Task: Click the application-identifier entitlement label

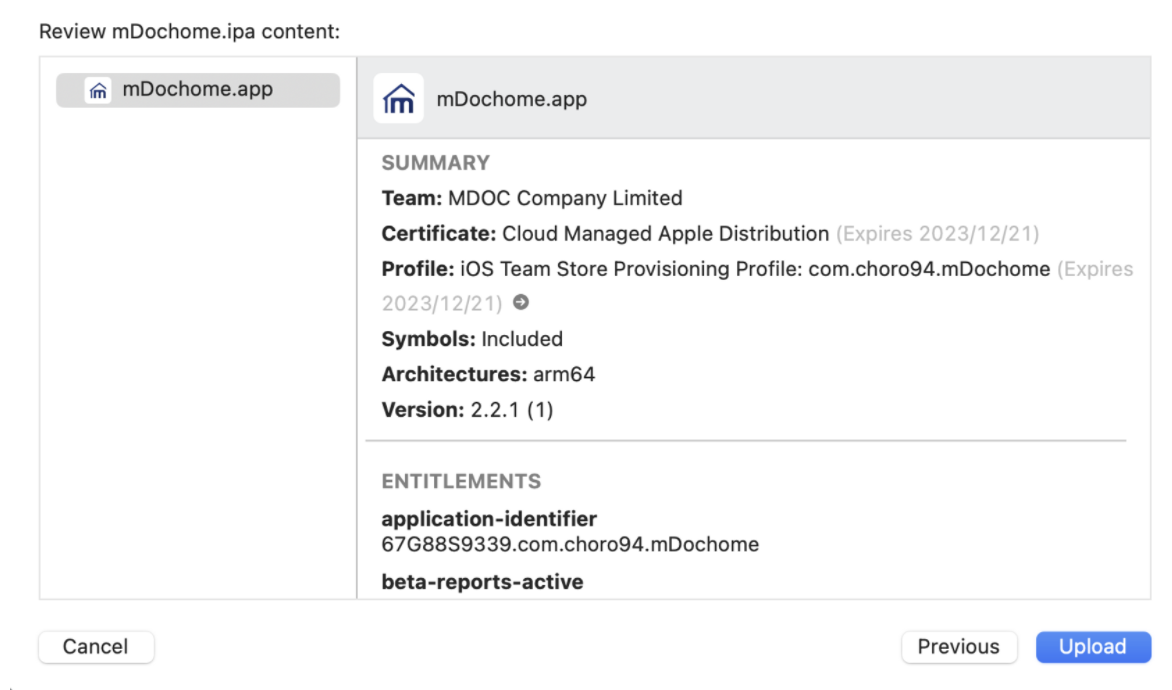Action: pos(489,519)
